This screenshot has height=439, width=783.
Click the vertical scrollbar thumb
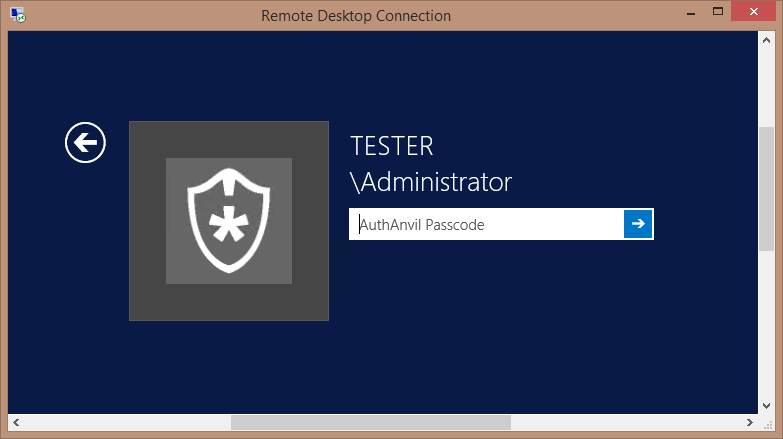click(767, 189)
